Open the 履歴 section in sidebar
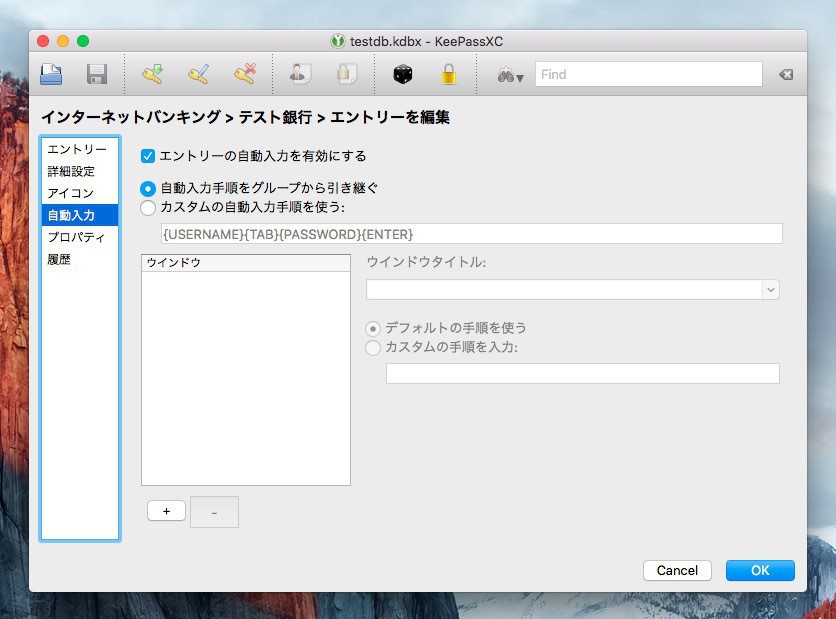 click(x=60, y=259)
